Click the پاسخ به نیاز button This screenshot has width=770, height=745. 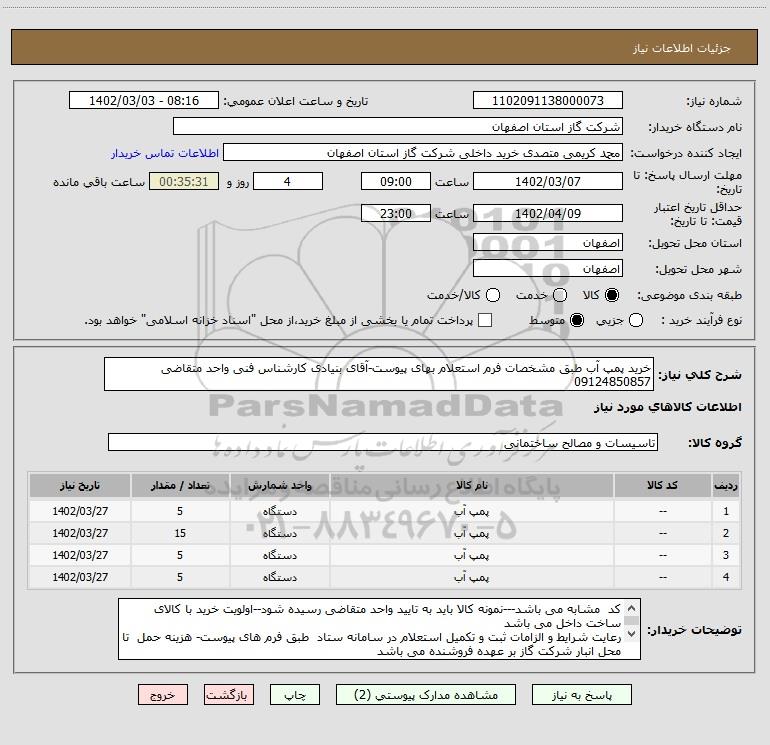pos(582,695)
